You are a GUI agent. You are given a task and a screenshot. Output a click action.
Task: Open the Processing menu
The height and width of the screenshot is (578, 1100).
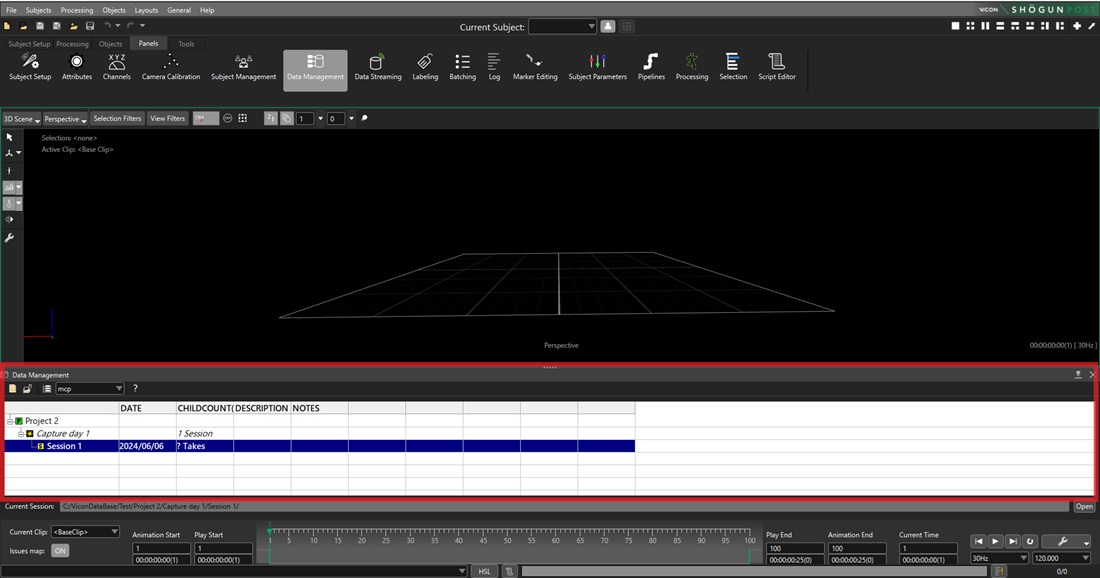(x=77, y=10)
